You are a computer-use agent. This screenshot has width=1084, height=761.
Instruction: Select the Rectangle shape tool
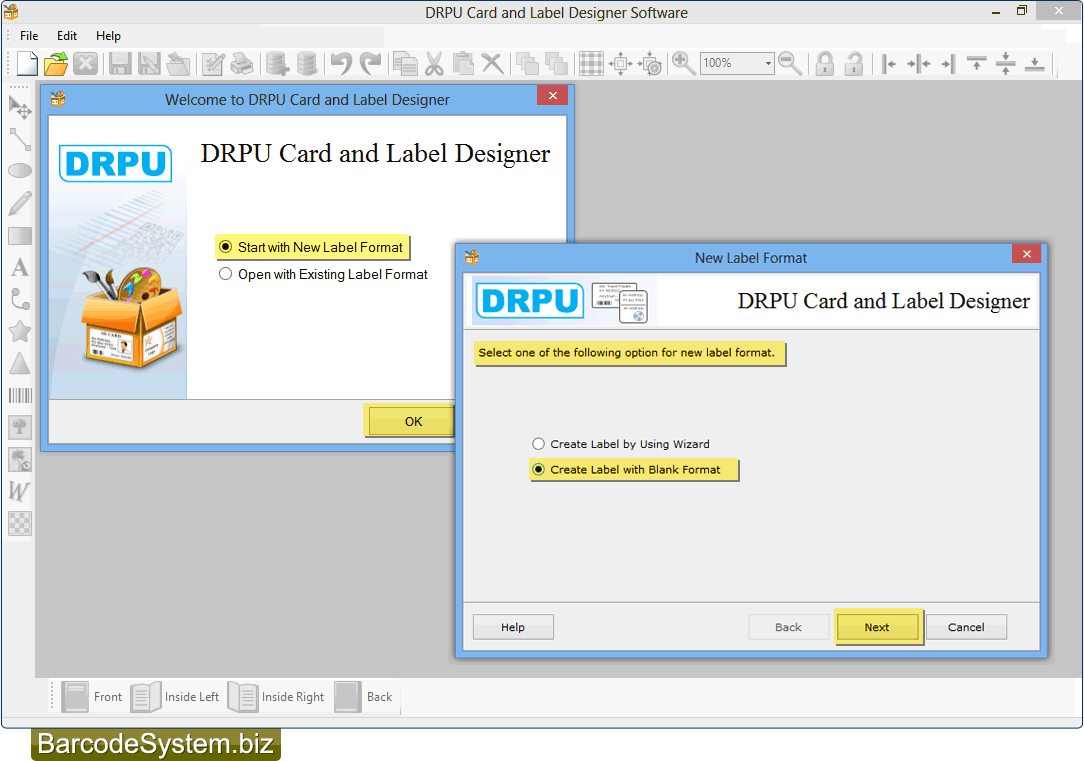19,236
